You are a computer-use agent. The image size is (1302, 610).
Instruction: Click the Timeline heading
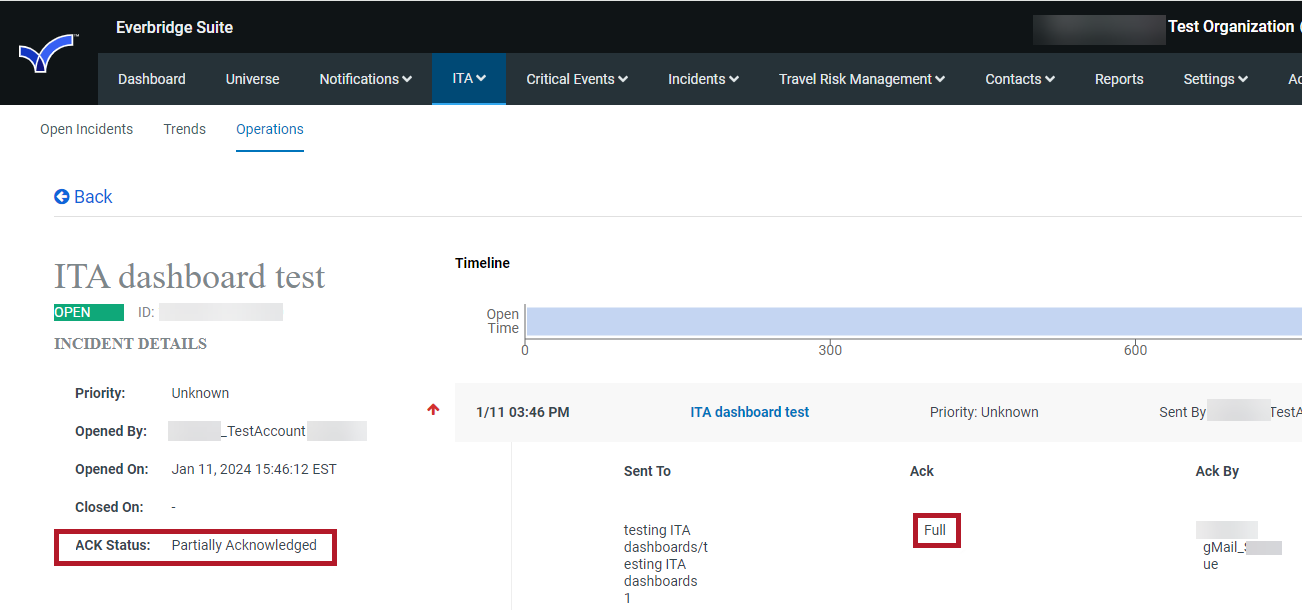(x=482, y=263)
